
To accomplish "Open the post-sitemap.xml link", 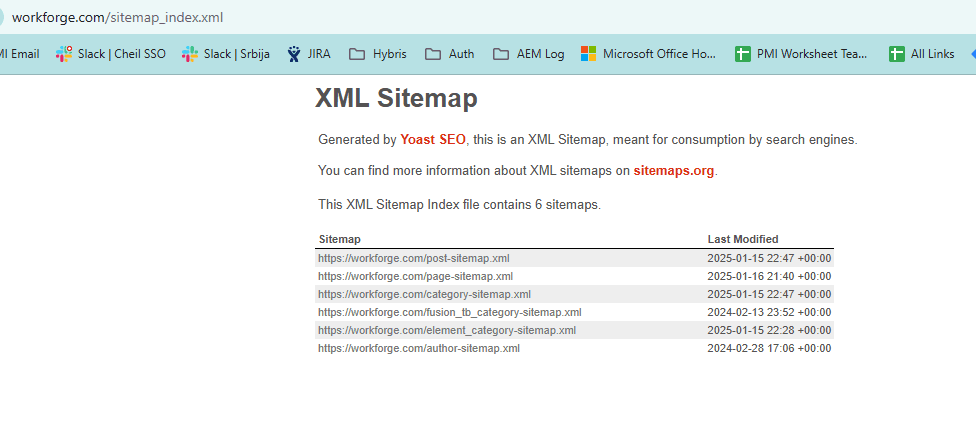I will point(414,258).
